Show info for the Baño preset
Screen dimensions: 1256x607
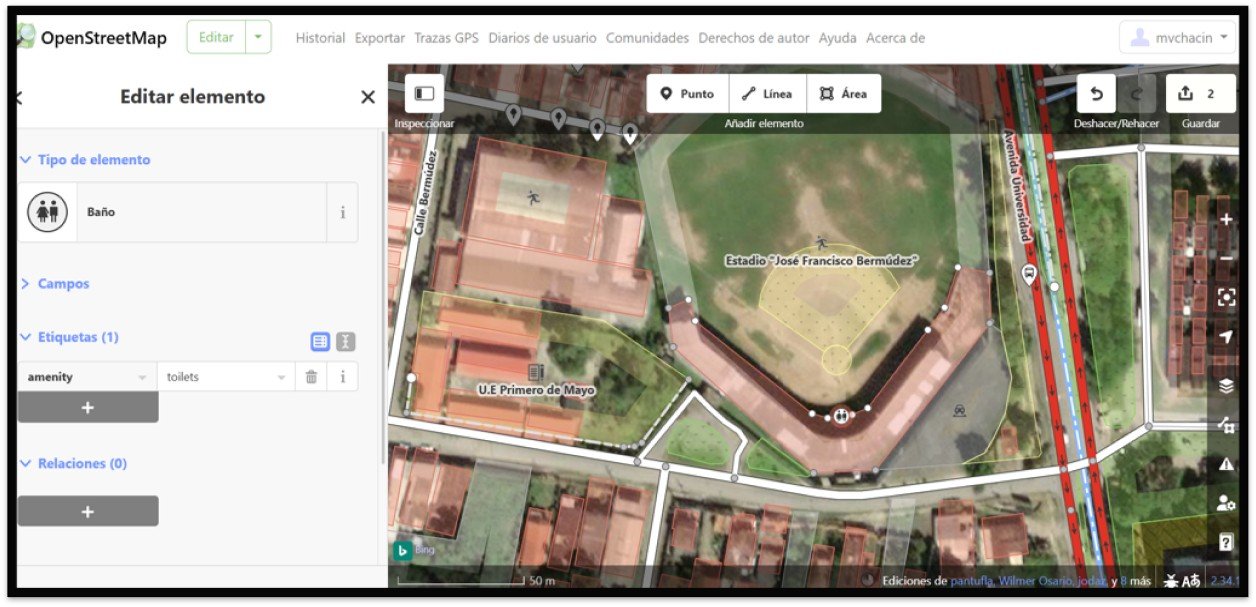coord(343,212)
